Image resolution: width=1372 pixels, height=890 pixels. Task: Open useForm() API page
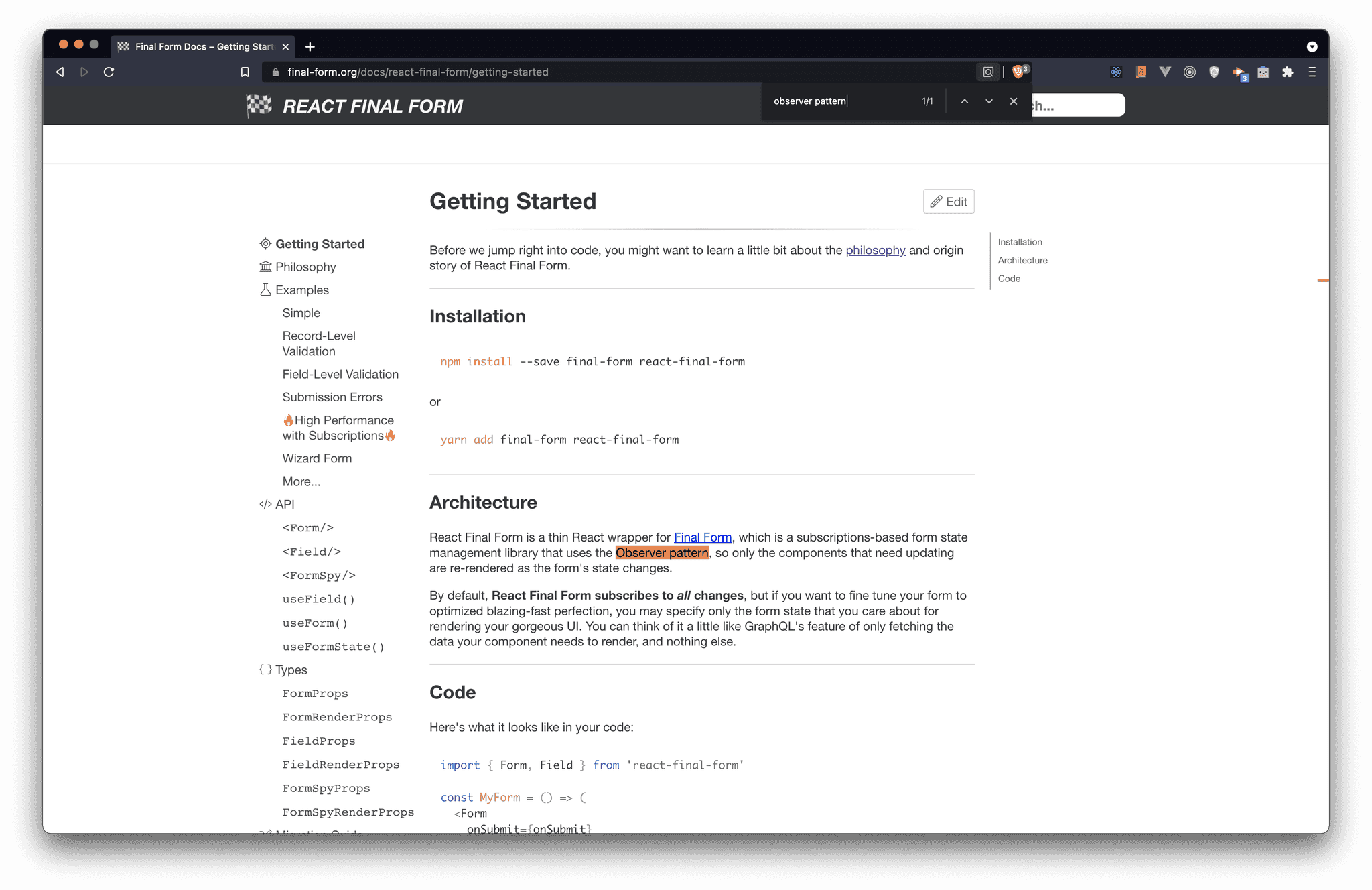[x=315, y=623]
